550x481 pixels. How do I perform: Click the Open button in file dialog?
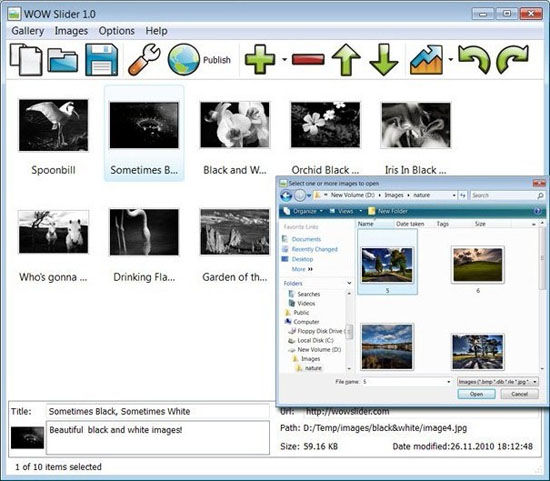point(476,394)
